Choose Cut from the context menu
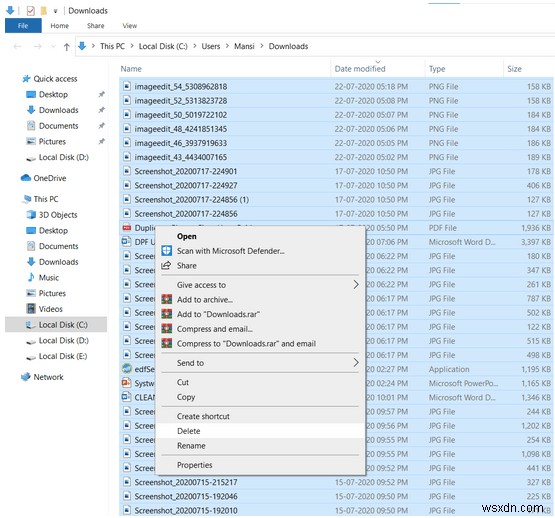The width and height of the screenshot is (555, 518). click(x=260, y=382)
